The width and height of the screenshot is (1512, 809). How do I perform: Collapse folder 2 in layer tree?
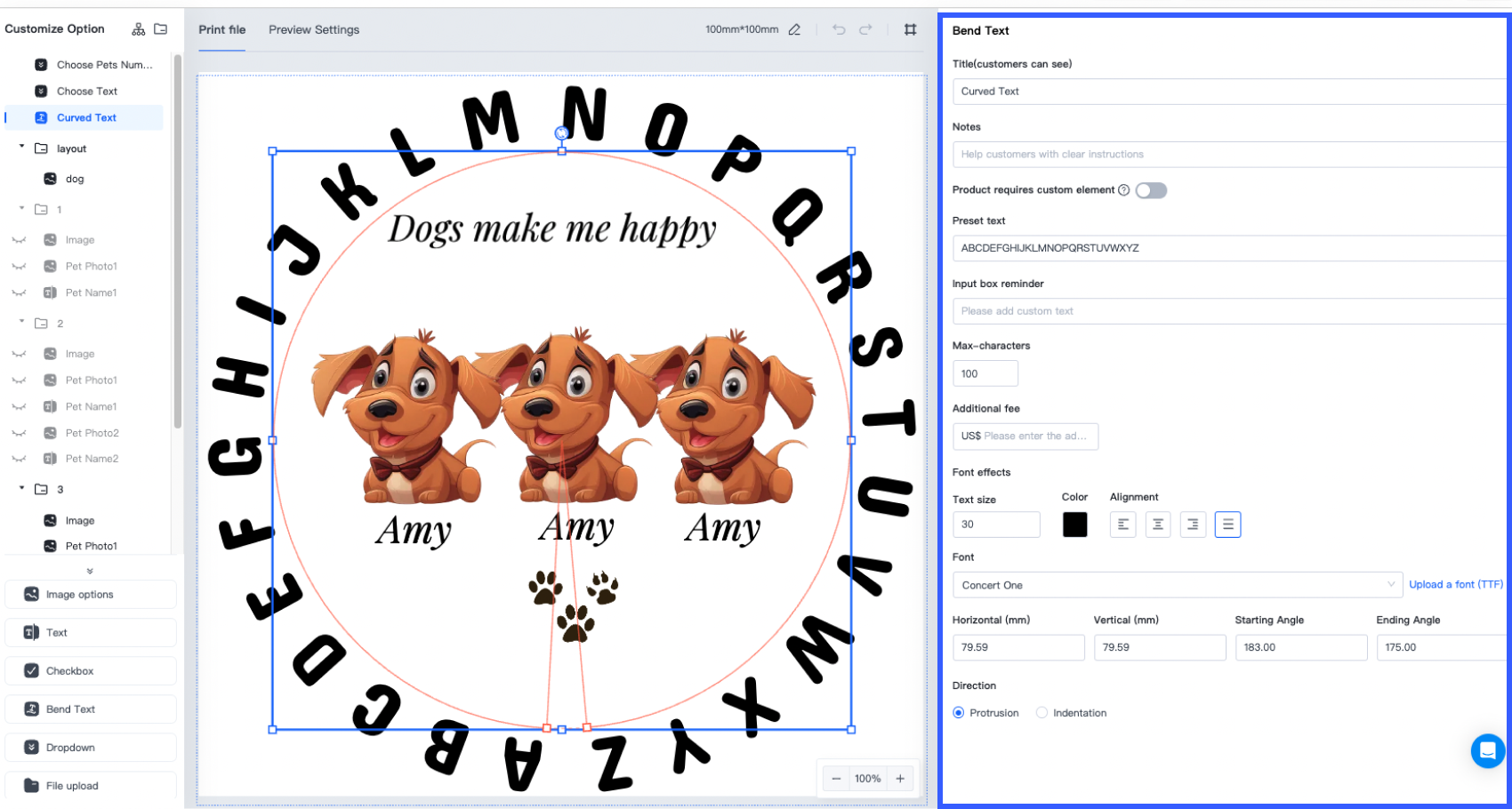click(21, 322)
